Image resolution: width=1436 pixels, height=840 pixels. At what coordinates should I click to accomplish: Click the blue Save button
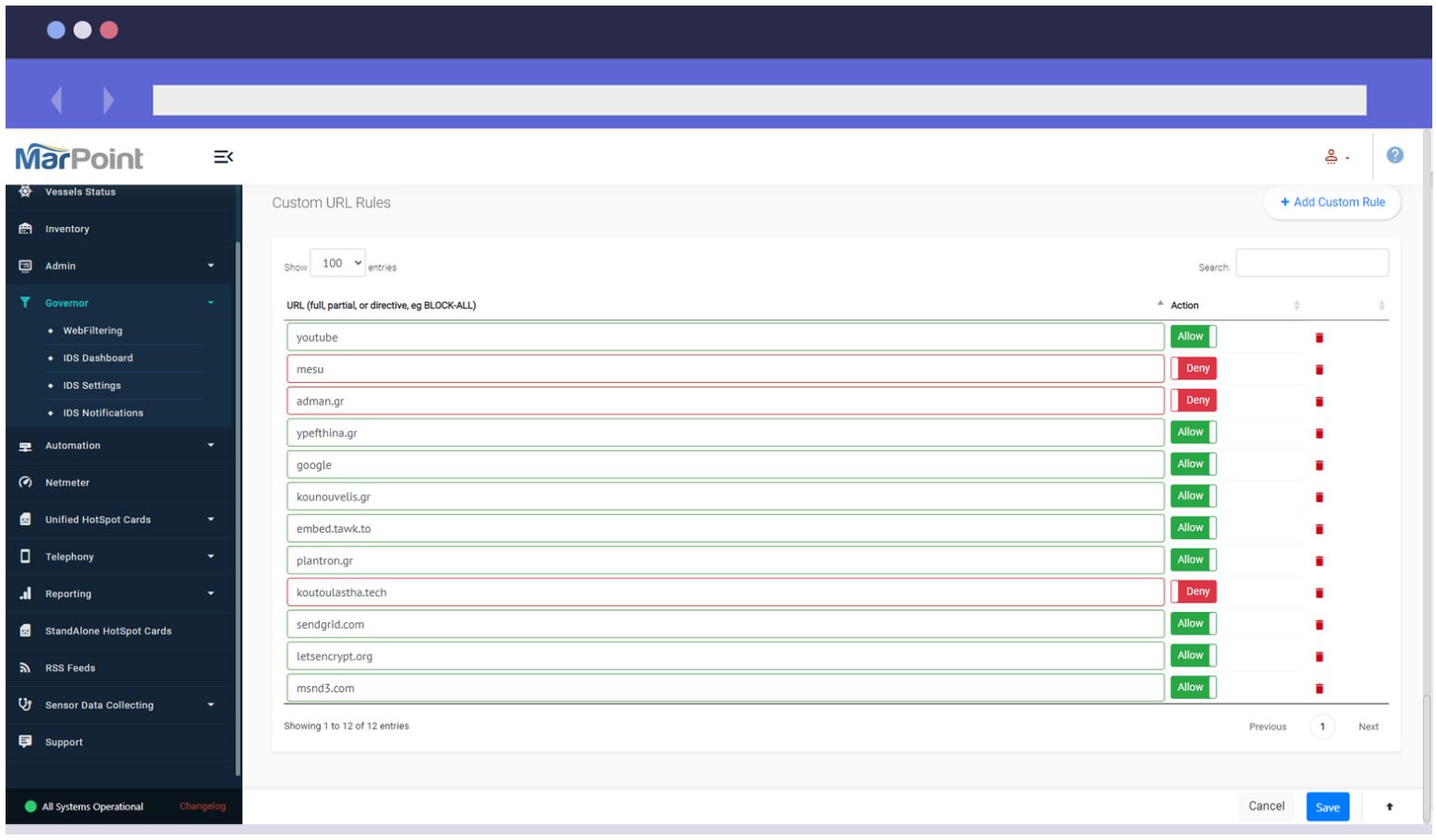[x=1328, y=807]
